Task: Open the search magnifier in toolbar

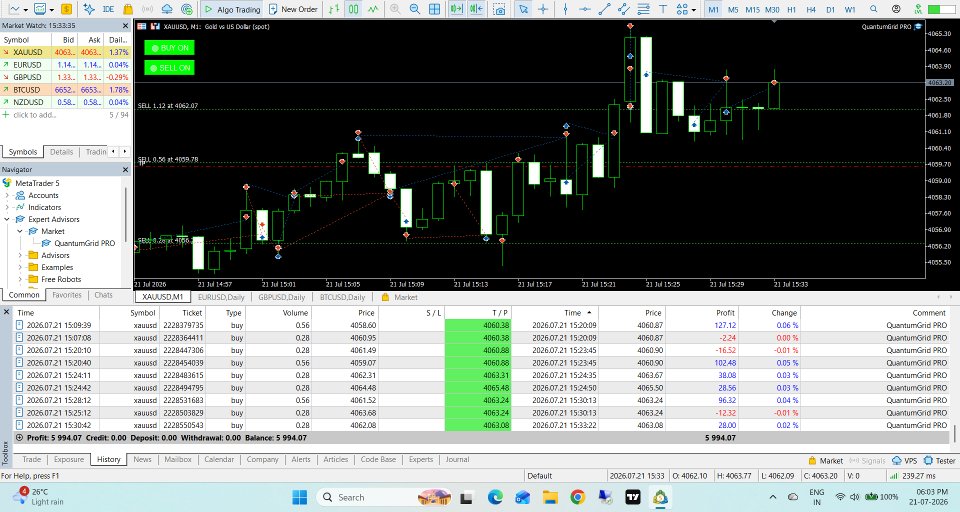Action: tap(874, 9)
